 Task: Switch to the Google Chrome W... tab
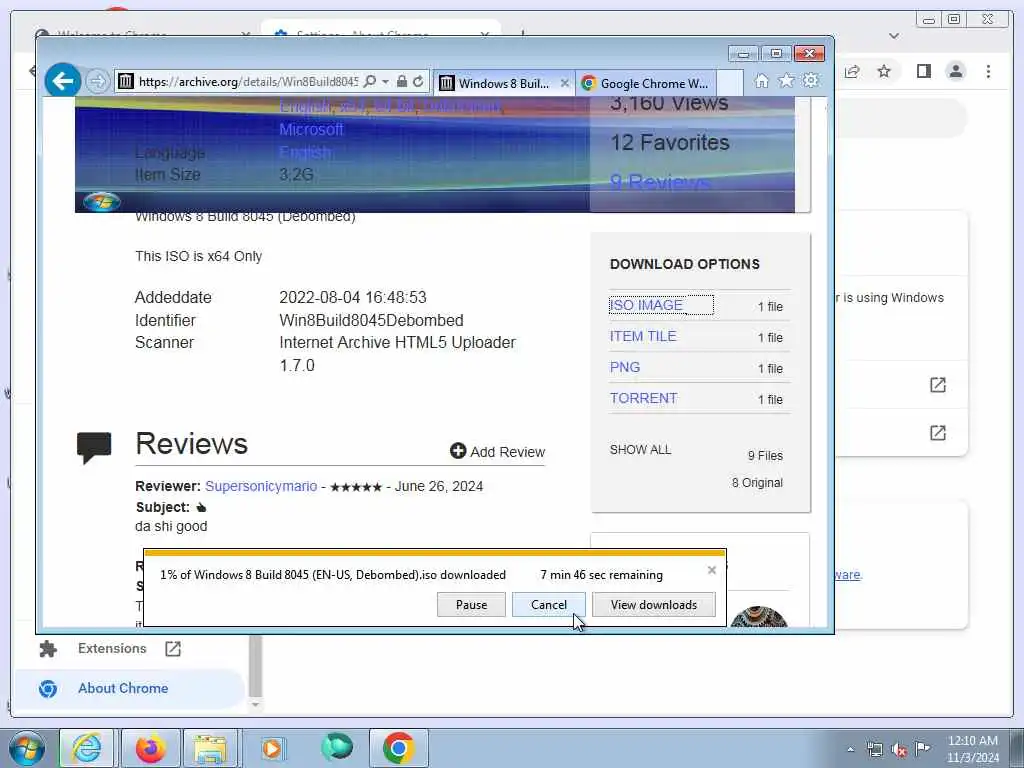pos(645,84)
